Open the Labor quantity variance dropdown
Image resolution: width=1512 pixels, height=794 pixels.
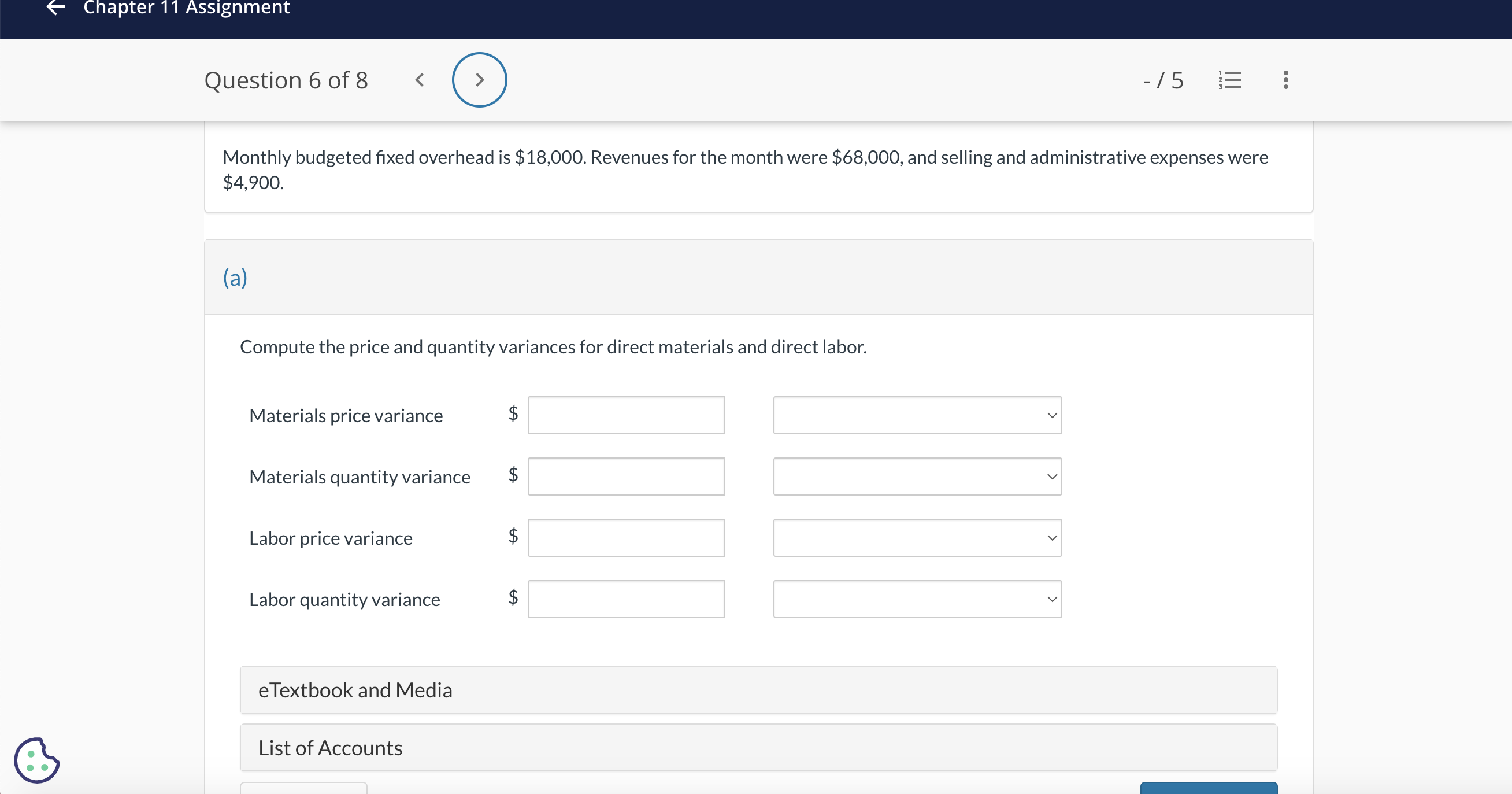(917, 599)
